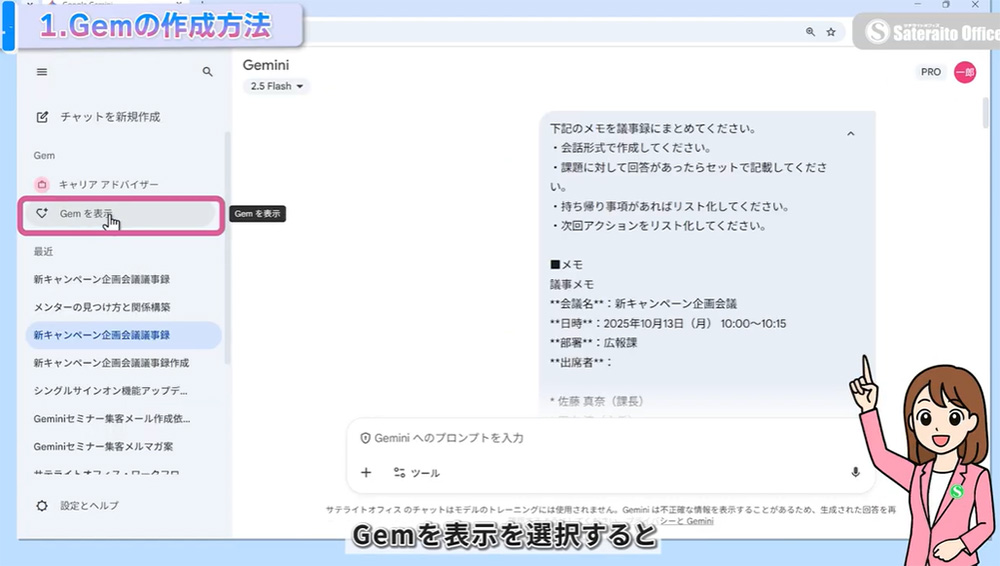
Task: Click the Gem を表示 entry
Action: pos(120,214)
